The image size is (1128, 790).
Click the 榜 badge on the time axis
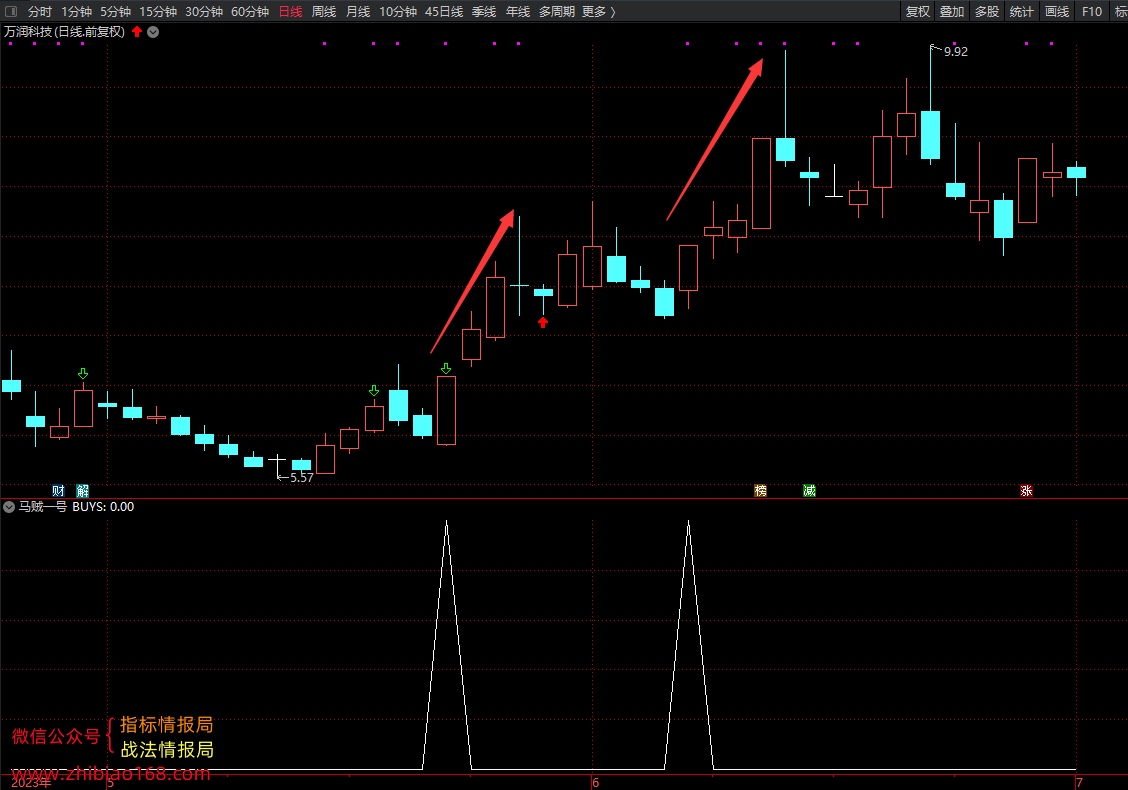click(x=760, y=491)
